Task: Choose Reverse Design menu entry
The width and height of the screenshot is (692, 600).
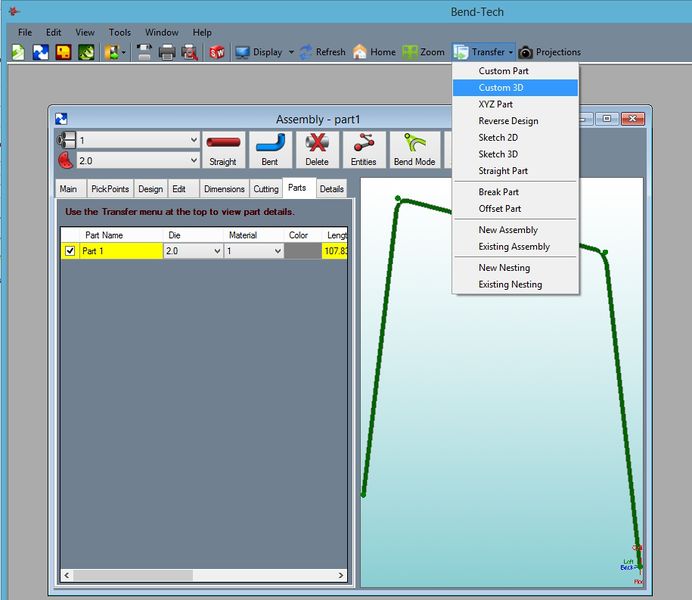Action: (x=515, y=121)
